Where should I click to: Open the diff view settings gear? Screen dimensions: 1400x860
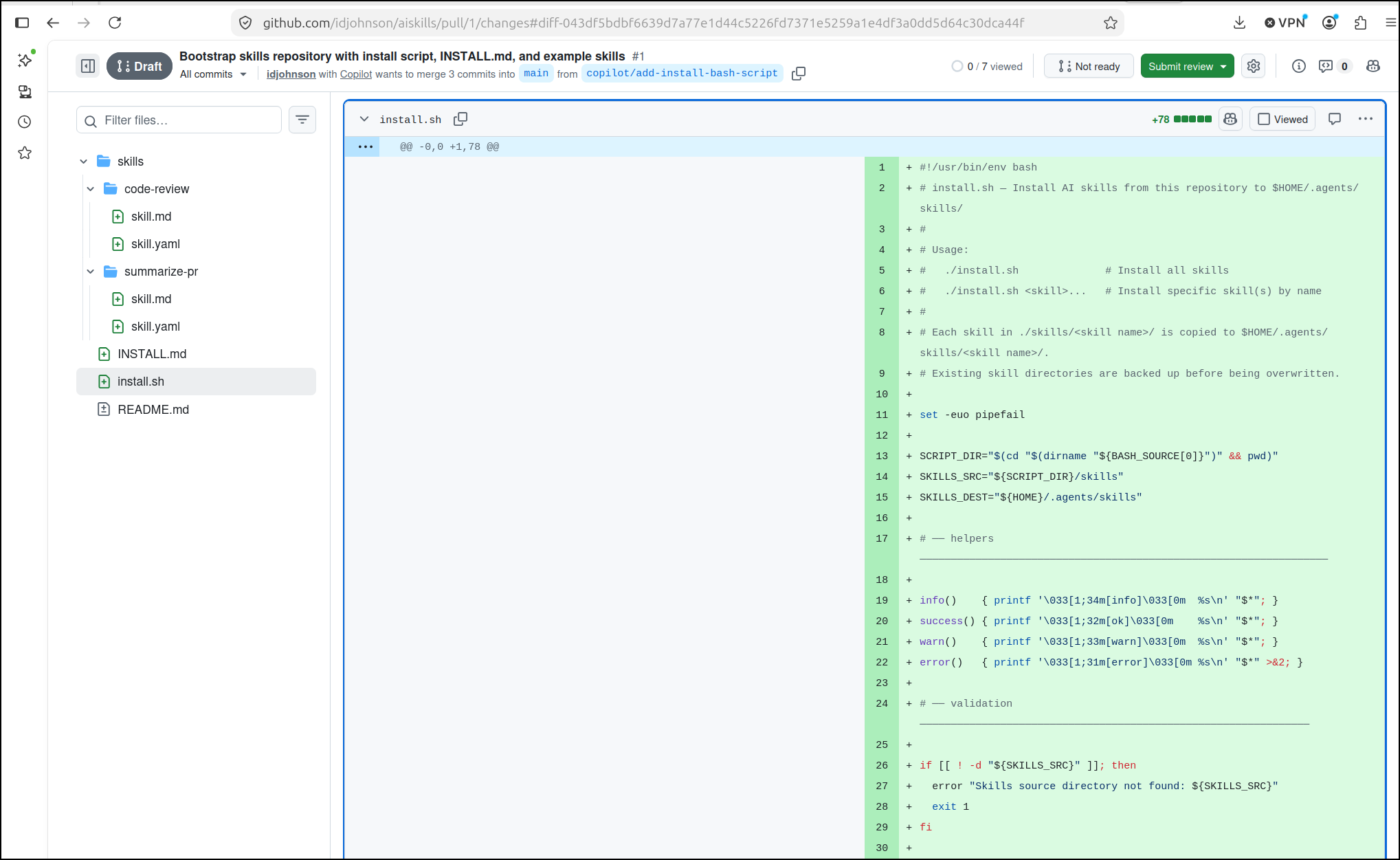point(1254,66)
